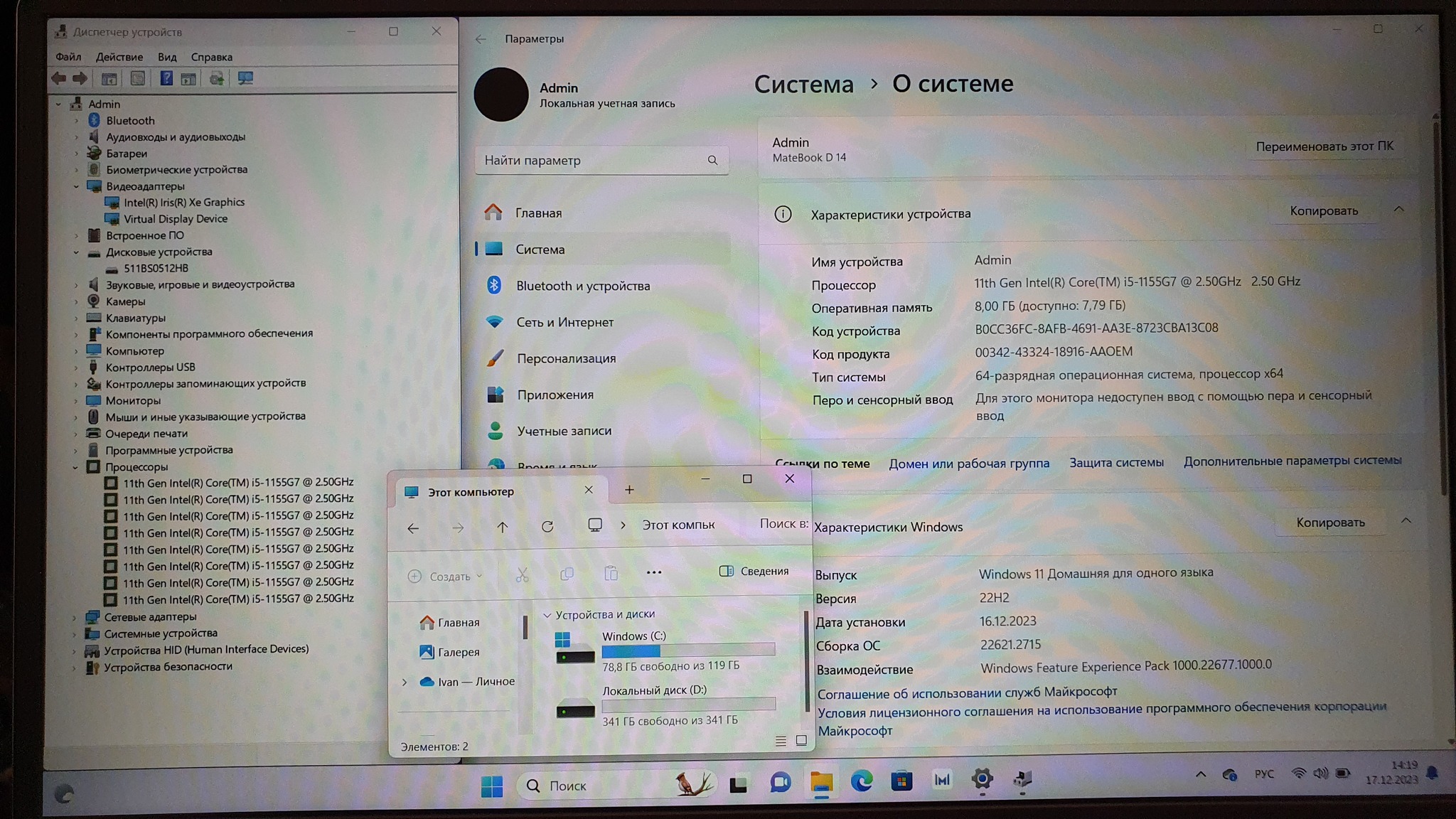Select Intel Iris Xe Graphics device
The width and height of the screenshot is (1456, 819).
click(183, 203)
